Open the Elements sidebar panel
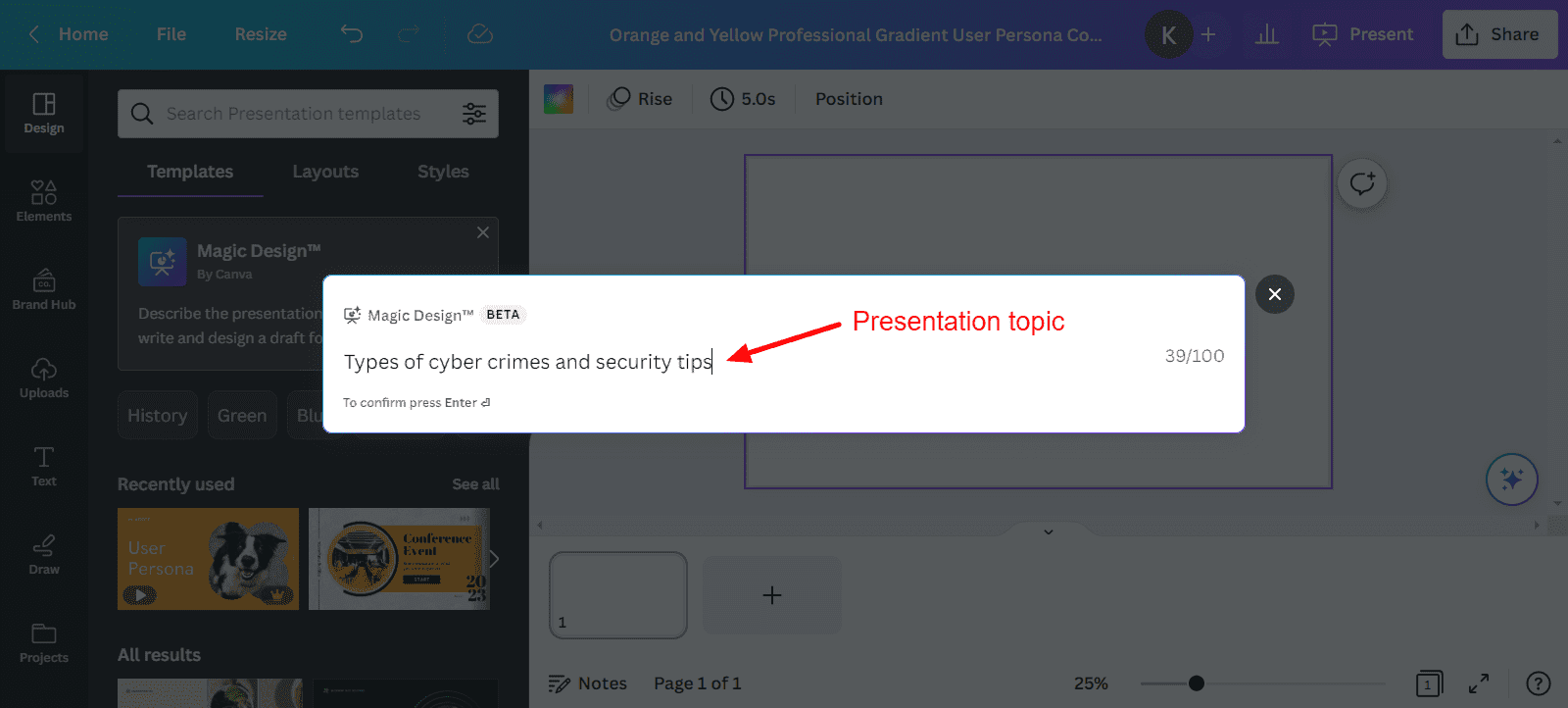This screenshot has width=1568, height=708. pos(44,201)
